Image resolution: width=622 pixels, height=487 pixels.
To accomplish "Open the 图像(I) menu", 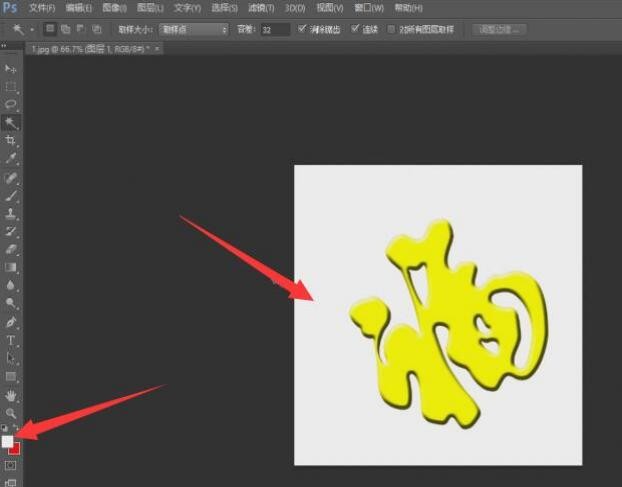I will [x=114, y=8].
